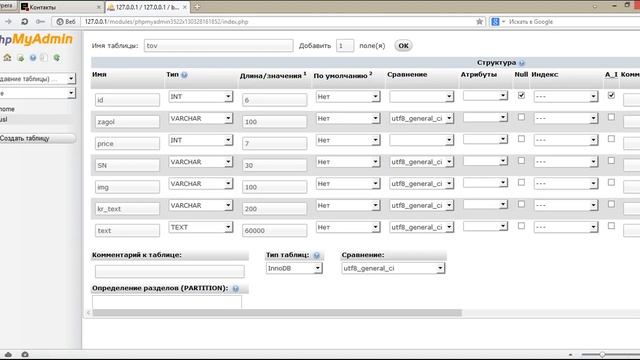Click OK button to add fields

point(403,46)
